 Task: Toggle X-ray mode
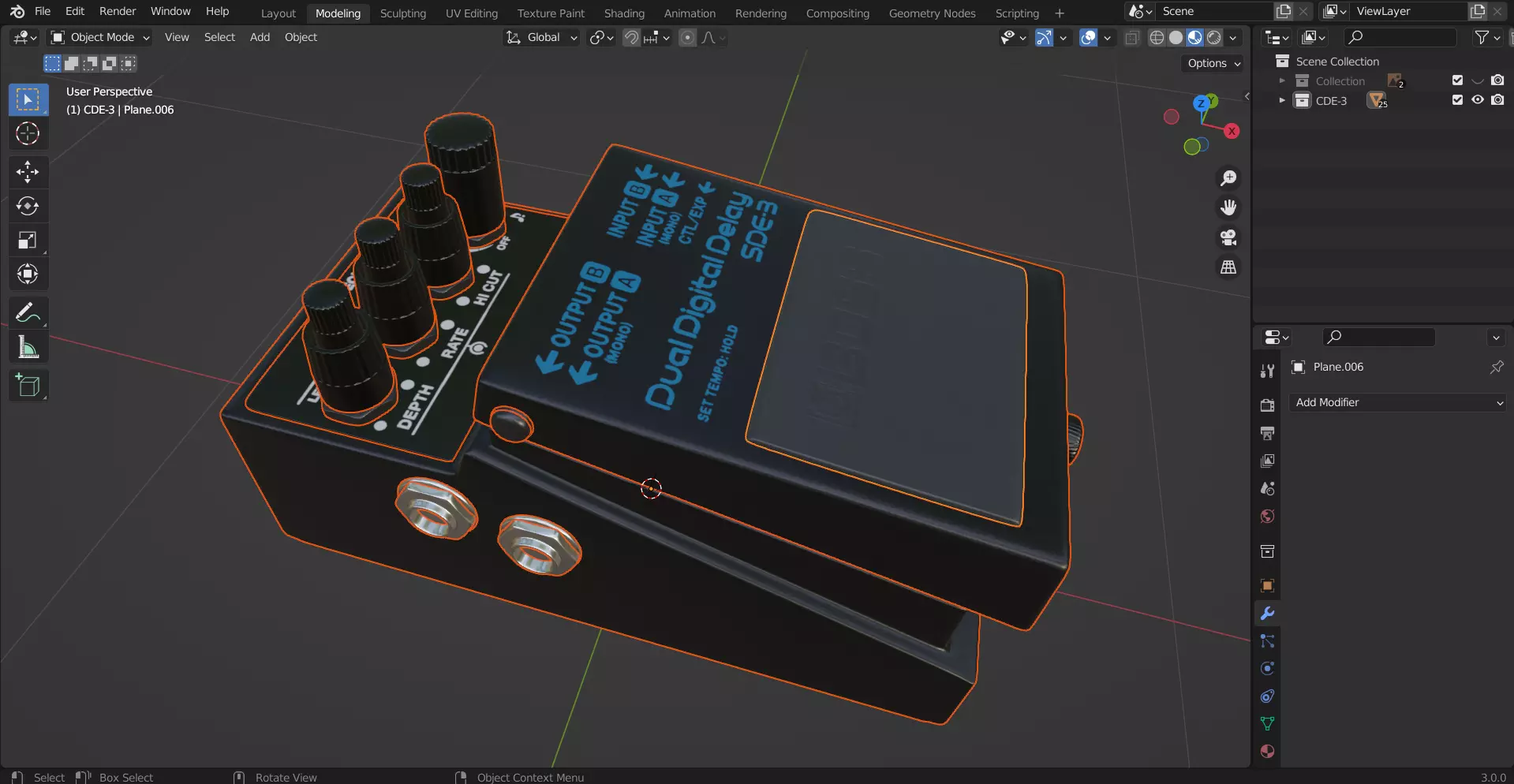[x=1131, y=37]
